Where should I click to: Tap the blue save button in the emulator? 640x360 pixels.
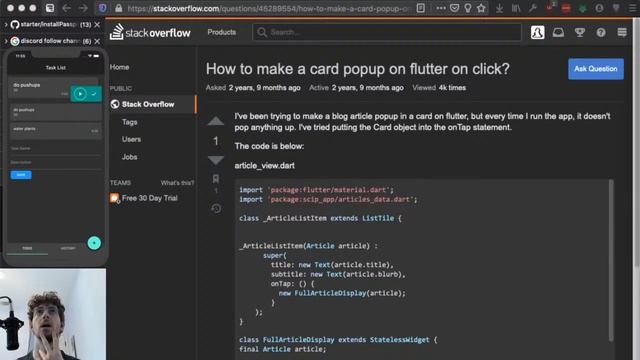(x=21, y=175)
